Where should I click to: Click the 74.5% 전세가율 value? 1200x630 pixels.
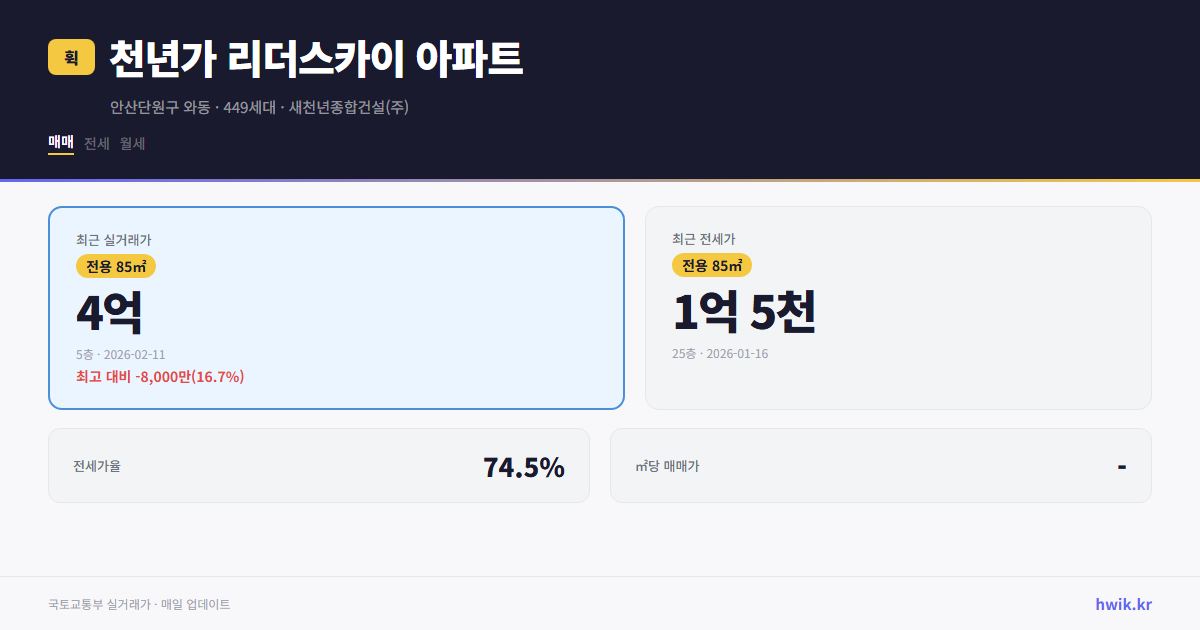click(x=523, y=465)
